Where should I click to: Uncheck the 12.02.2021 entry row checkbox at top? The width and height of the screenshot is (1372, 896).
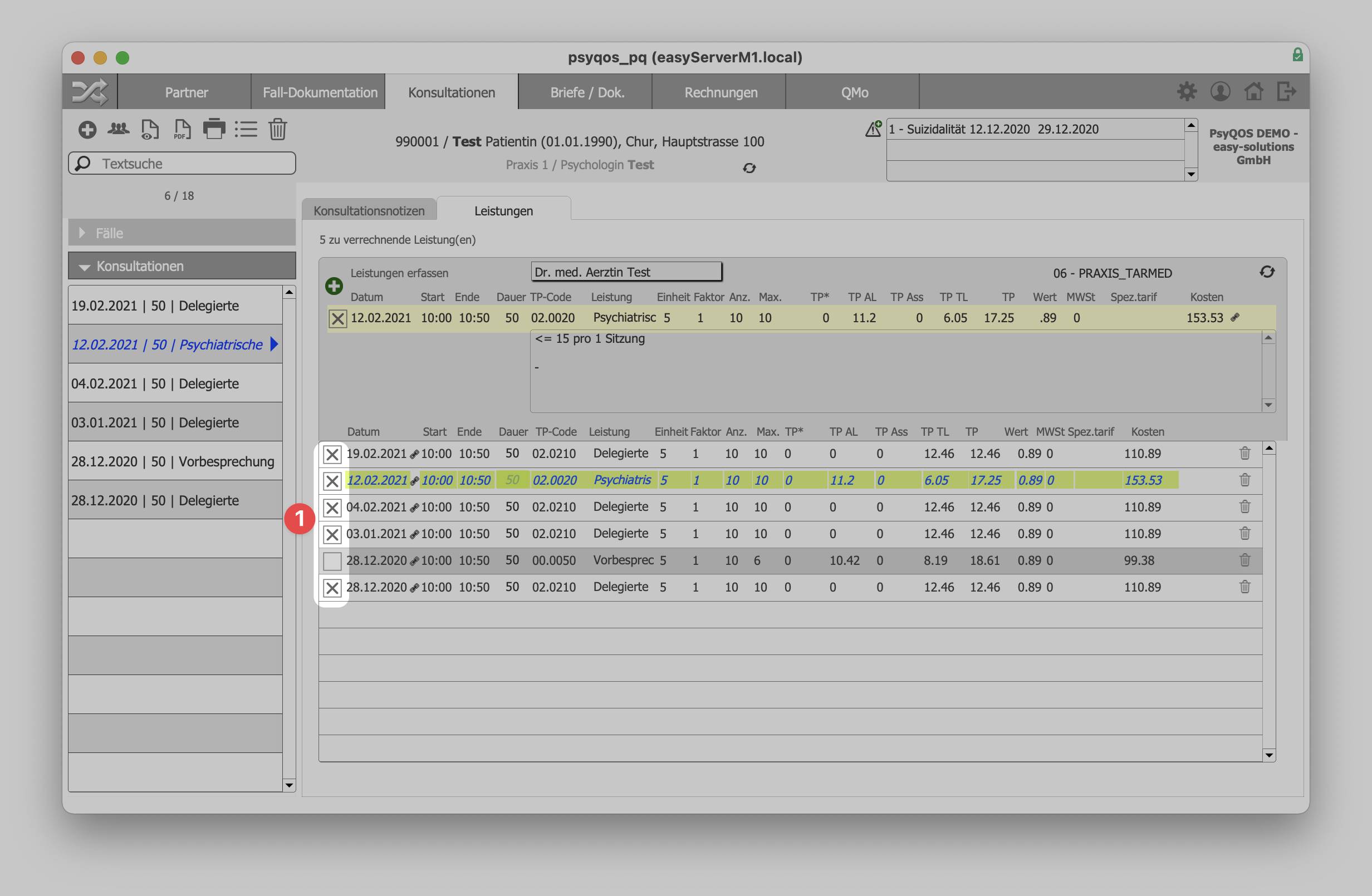pos(338,318)
